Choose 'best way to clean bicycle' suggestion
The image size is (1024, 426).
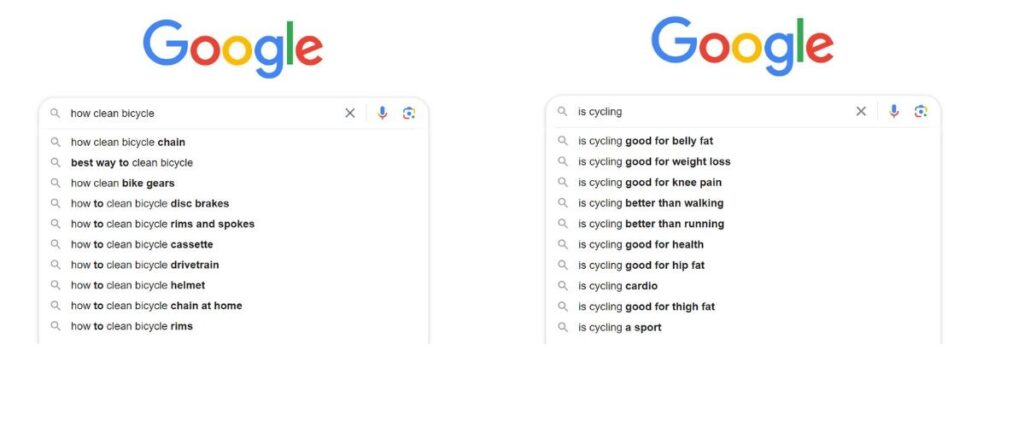(132, 163)
